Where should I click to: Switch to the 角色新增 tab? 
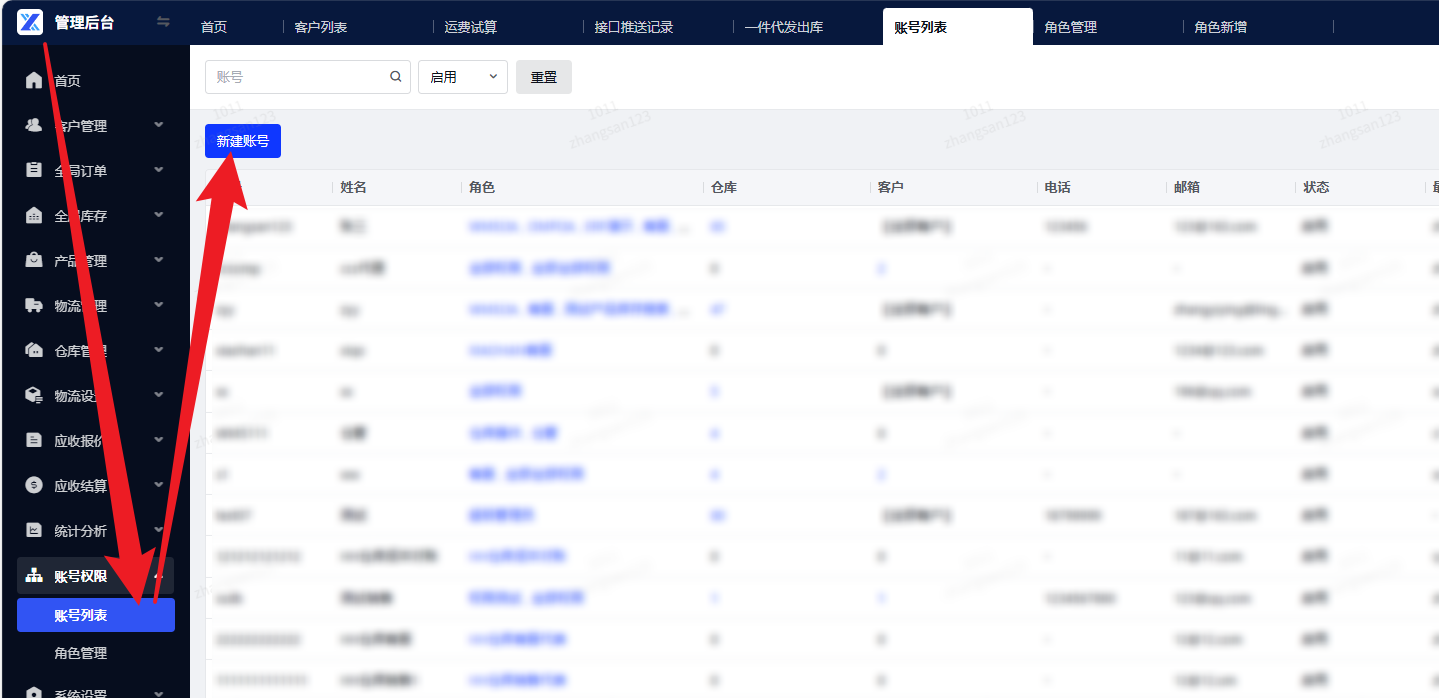coord(1221,27)
